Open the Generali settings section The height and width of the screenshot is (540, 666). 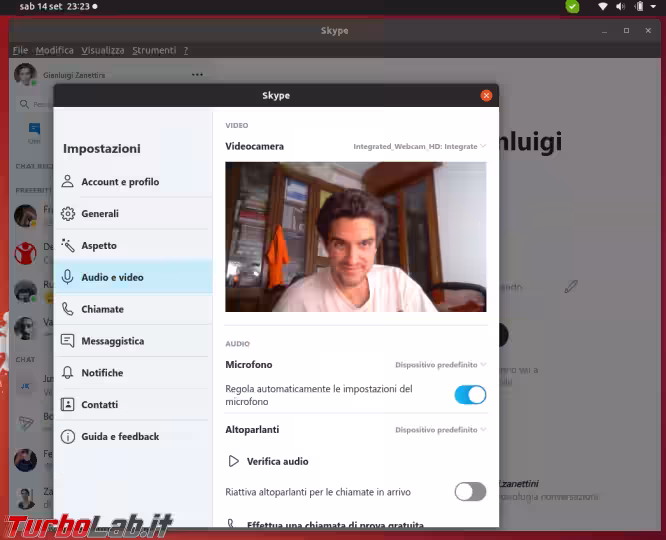click(x=133, y=214)
